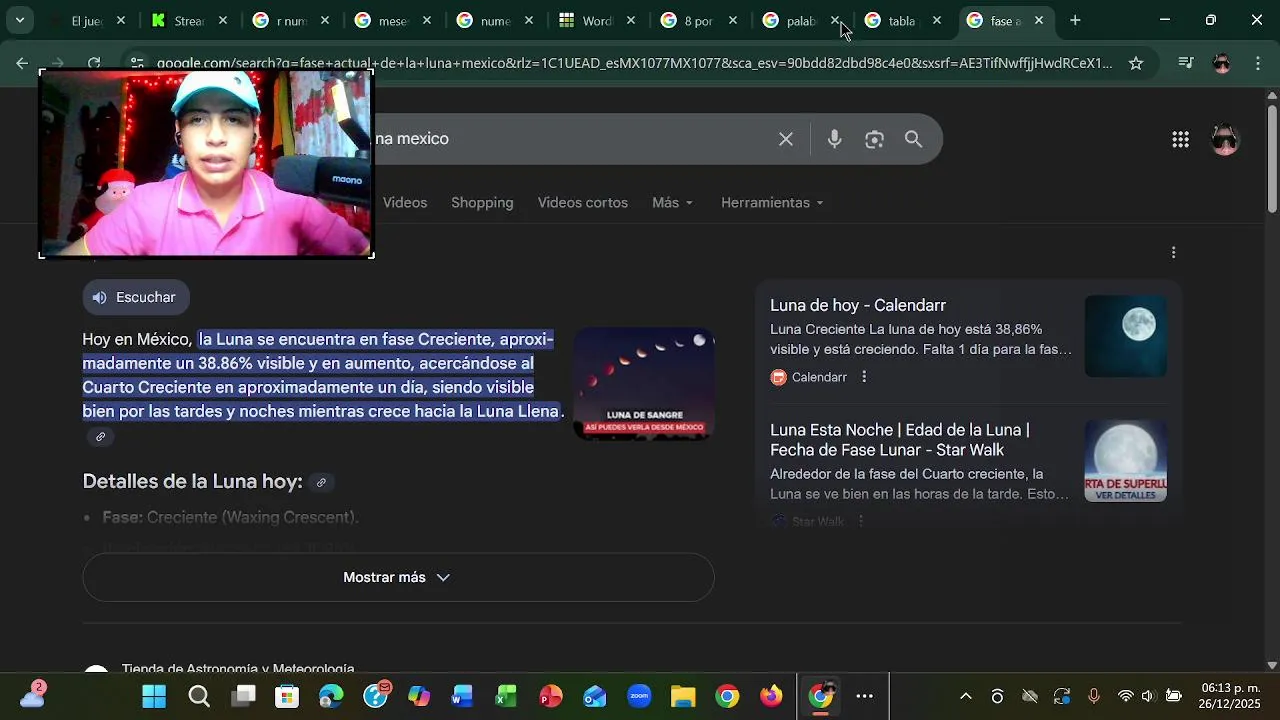Open the media controls icon in Chrome toolbar
This screenshot has width=1280, height=720.
[x=1185, y=63]
